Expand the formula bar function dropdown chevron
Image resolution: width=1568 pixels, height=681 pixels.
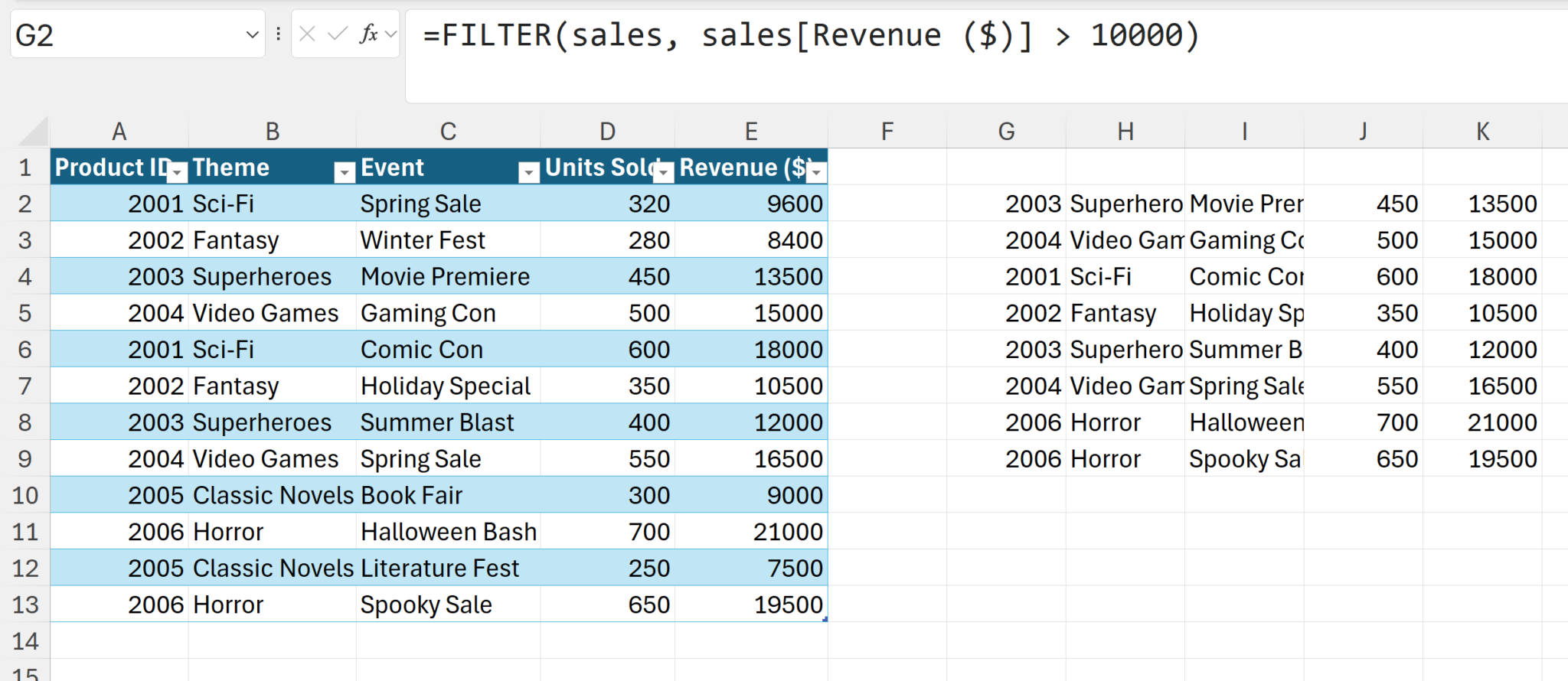[391, 34]
